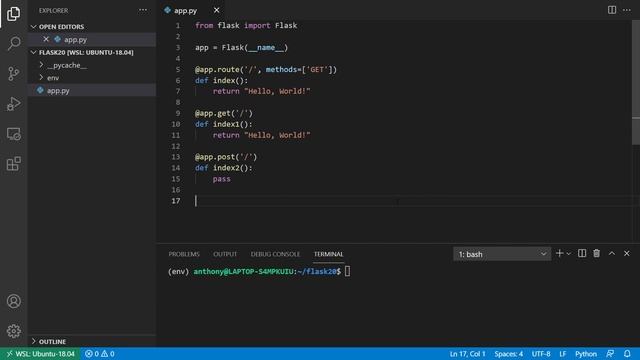Click the 'def index1():' line
The width and height of the screenshot is (640, 360).
(224, 124)
